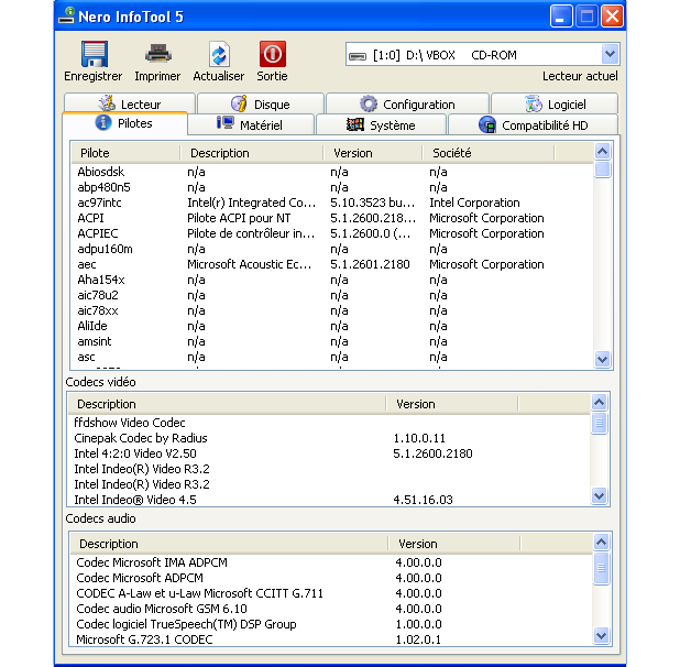Viewport: 680px width, 667px height.
Task: Select Cinepak Codec by Radius row
Action: point(329,438)
